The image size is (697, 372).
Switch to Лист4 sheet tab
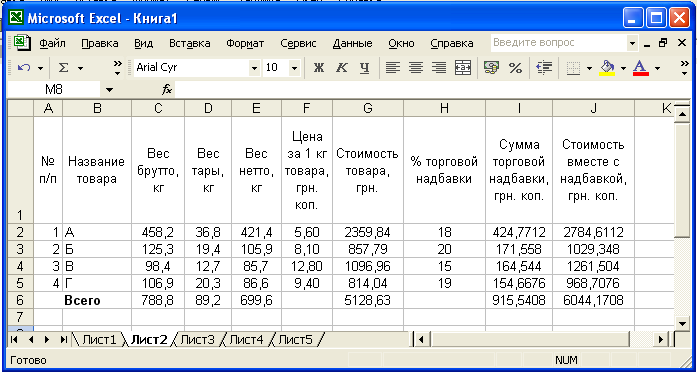click(246, 340)
